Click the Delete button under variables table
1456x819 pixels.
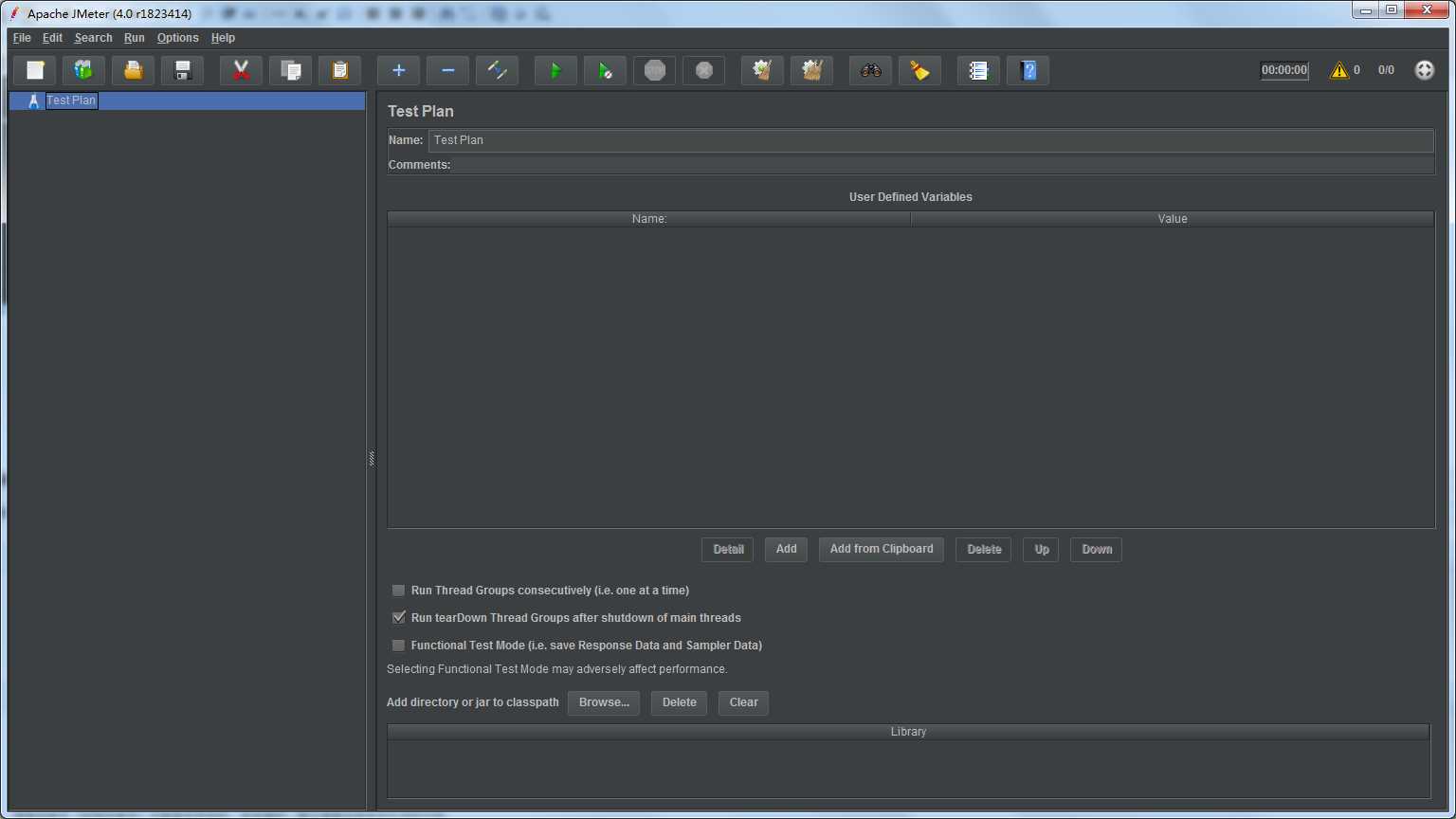coord(984,550)
